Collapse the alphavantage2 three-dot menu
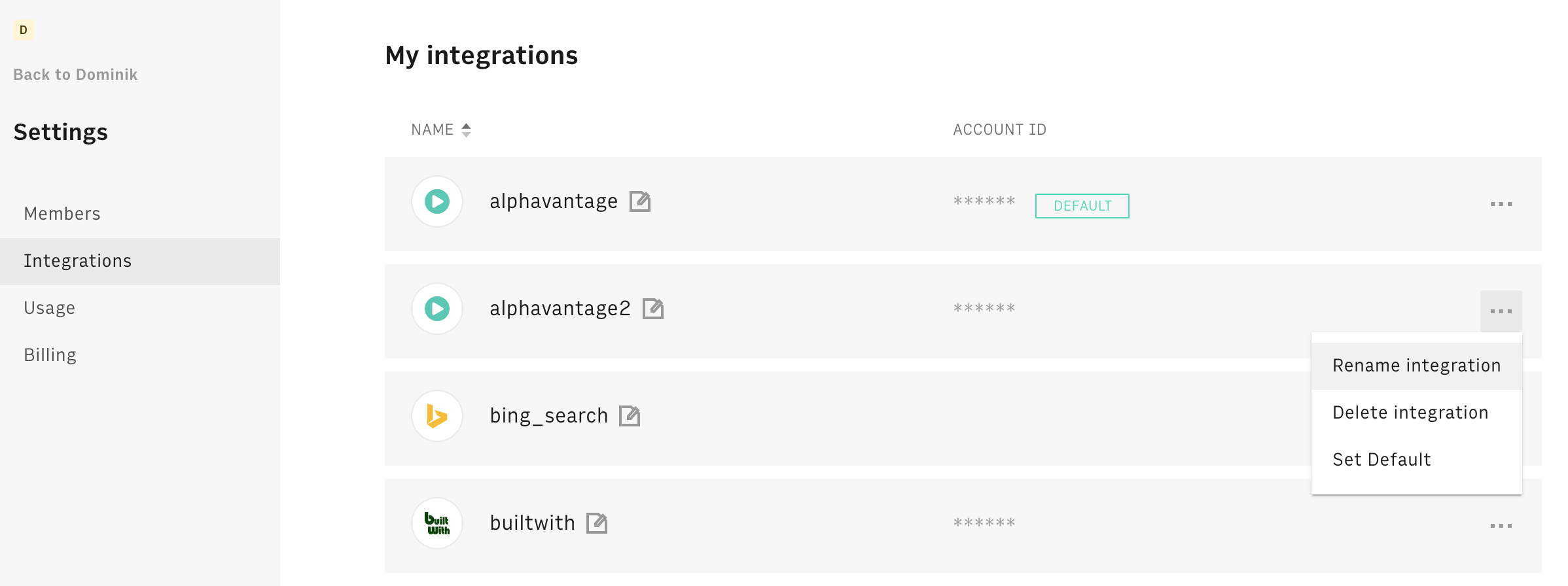 [x=1501, y=311]
